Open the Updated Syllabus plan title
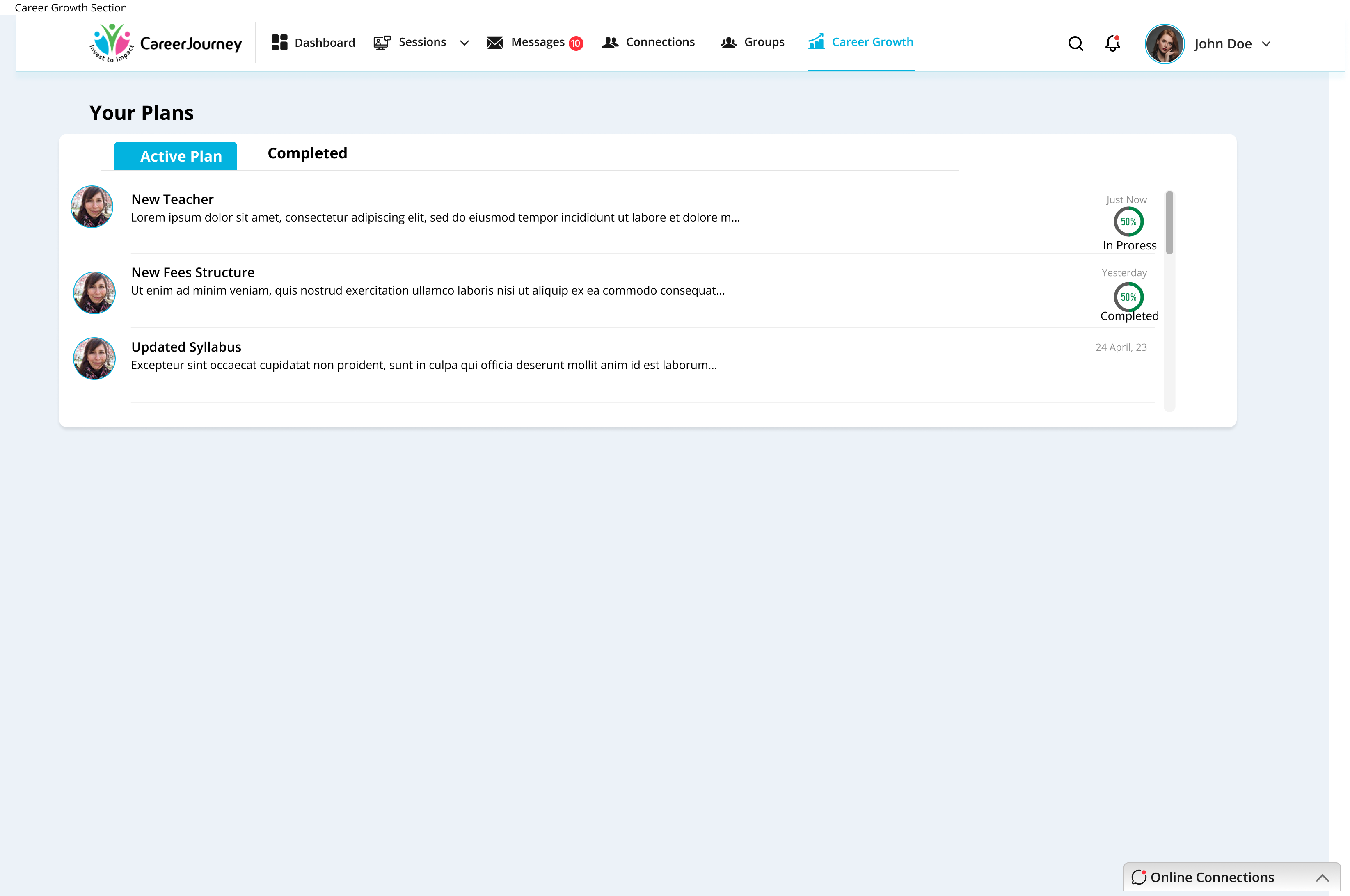The width and height of the screenshot is (1350, 896). 186,347
